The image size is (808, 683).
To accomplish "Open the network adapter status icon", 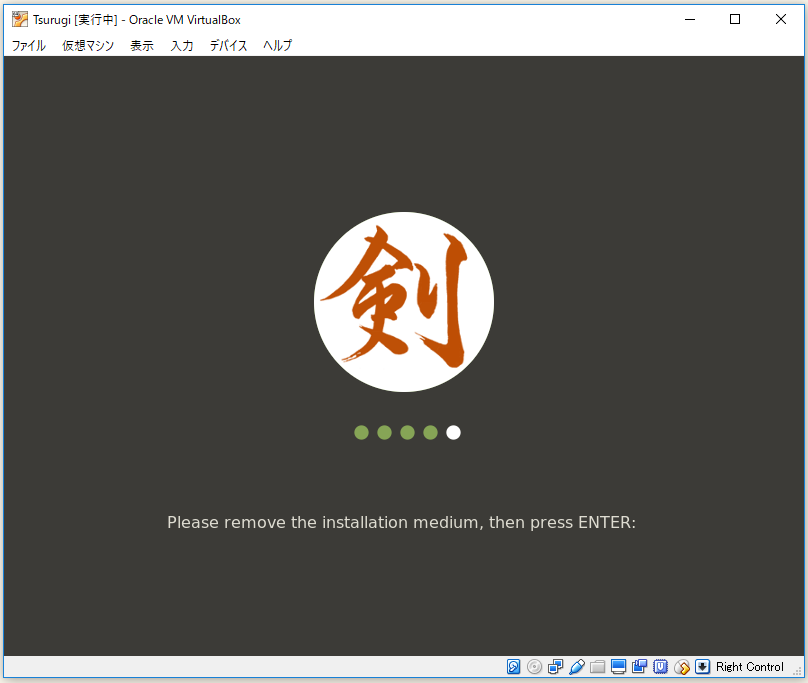I will [x=556, y=667].
